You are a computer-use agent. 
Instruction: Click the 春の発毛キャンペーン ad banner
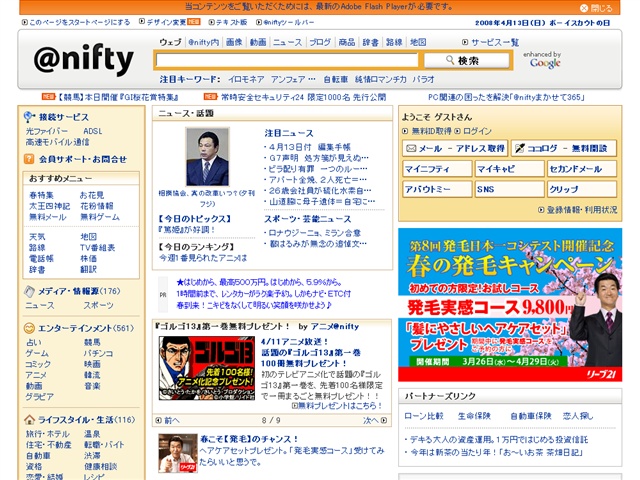coord(510,305)
